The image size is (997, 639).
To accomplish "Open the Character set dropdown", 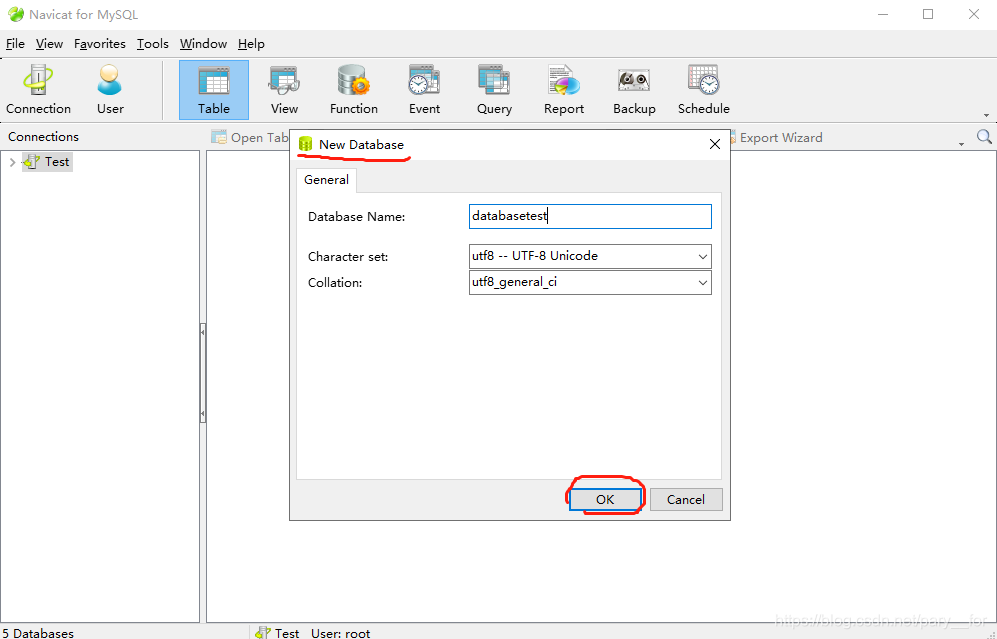I will [590, 256].
